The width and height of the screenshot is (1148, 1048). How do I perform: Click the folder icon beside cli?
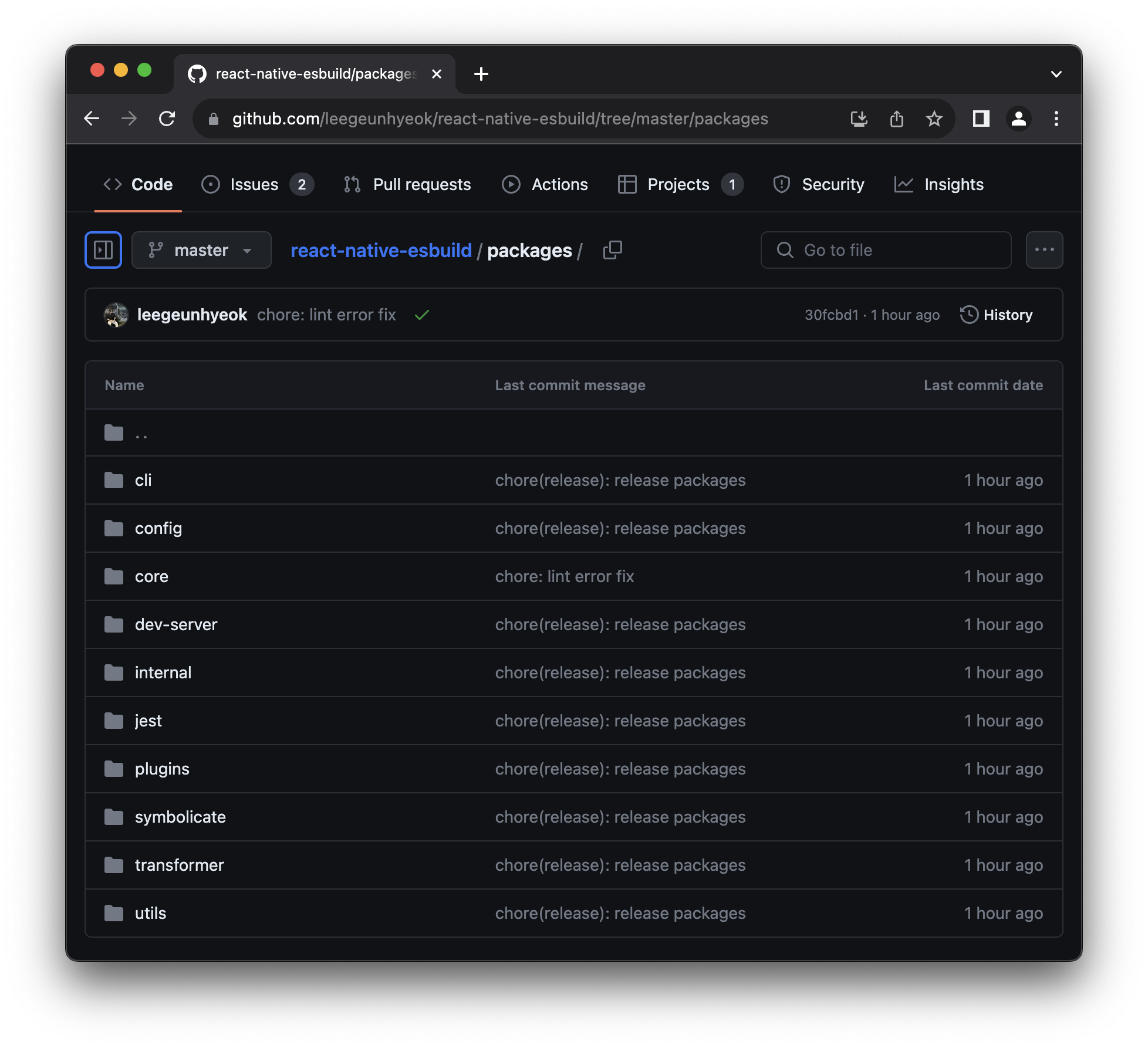pyautogui.click(x=113, y=480)
